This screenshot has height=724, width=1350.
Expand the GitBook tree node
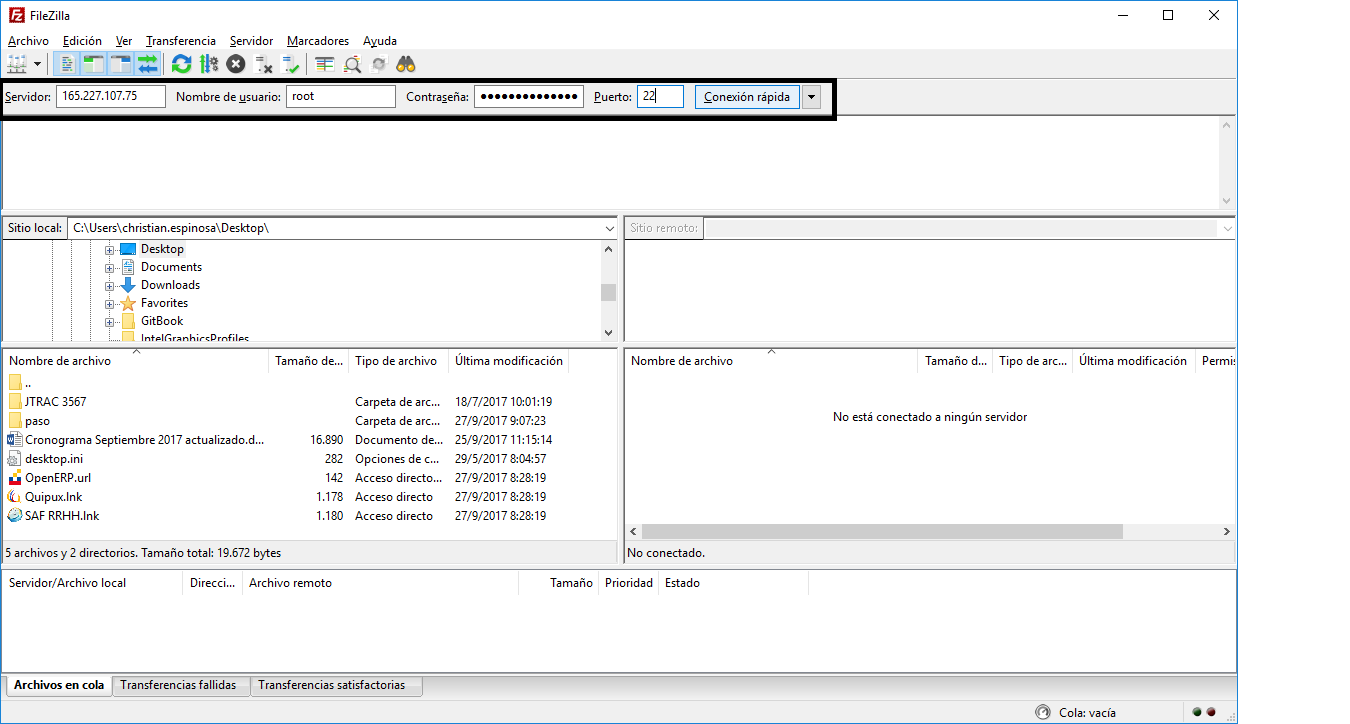click(x=110, y=321)
